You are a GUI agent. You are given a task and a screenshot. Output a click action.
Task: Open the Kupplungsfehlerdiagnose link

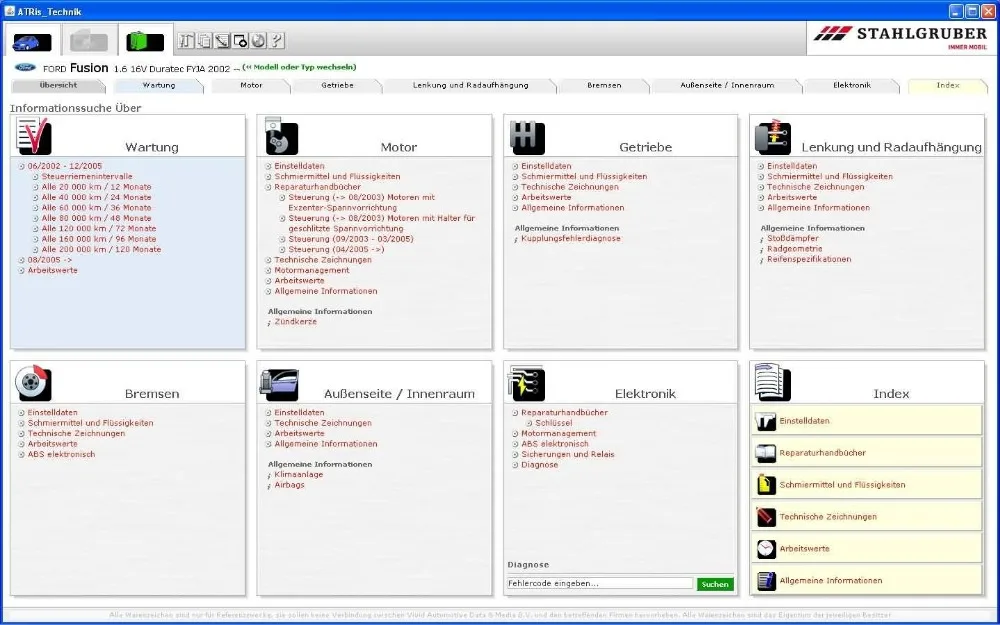click(x=571, y=239)
